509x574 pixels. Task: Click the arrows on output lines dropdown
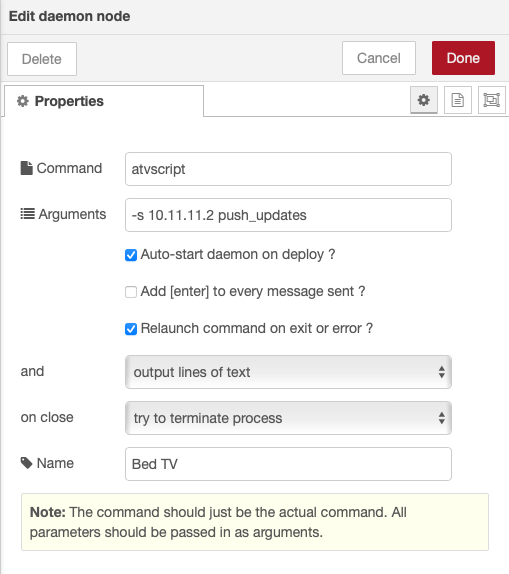(442, 372)
